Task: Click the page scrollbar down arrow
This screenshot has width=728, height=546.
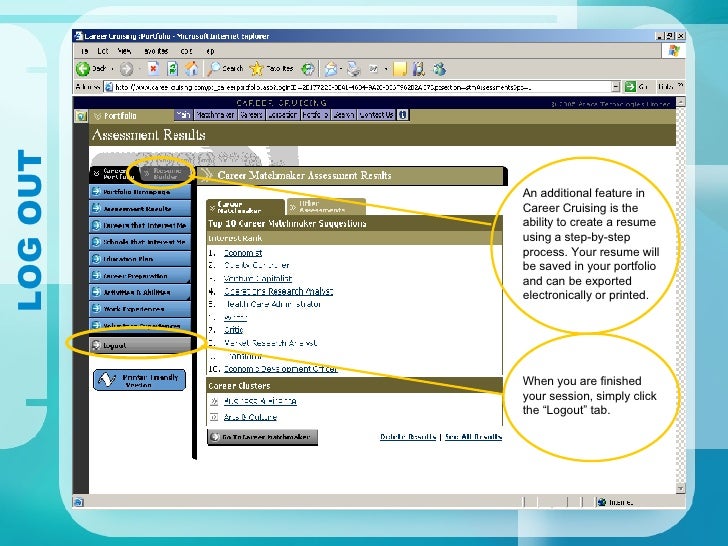Action: pos(680,488)
